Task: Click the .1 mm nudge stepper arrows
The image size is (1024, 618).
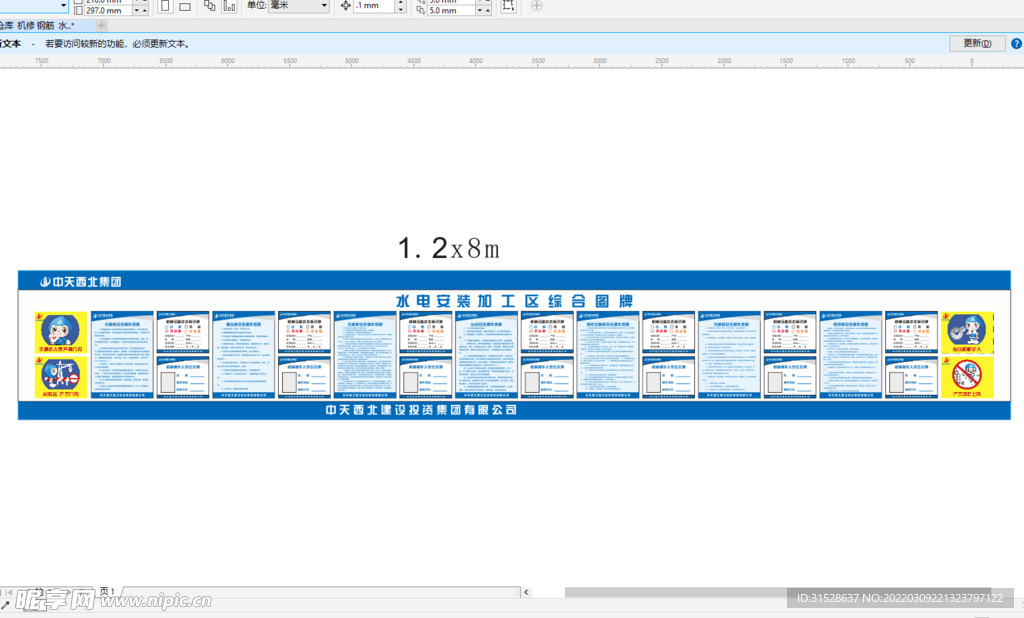Action: tap(402, 6)
